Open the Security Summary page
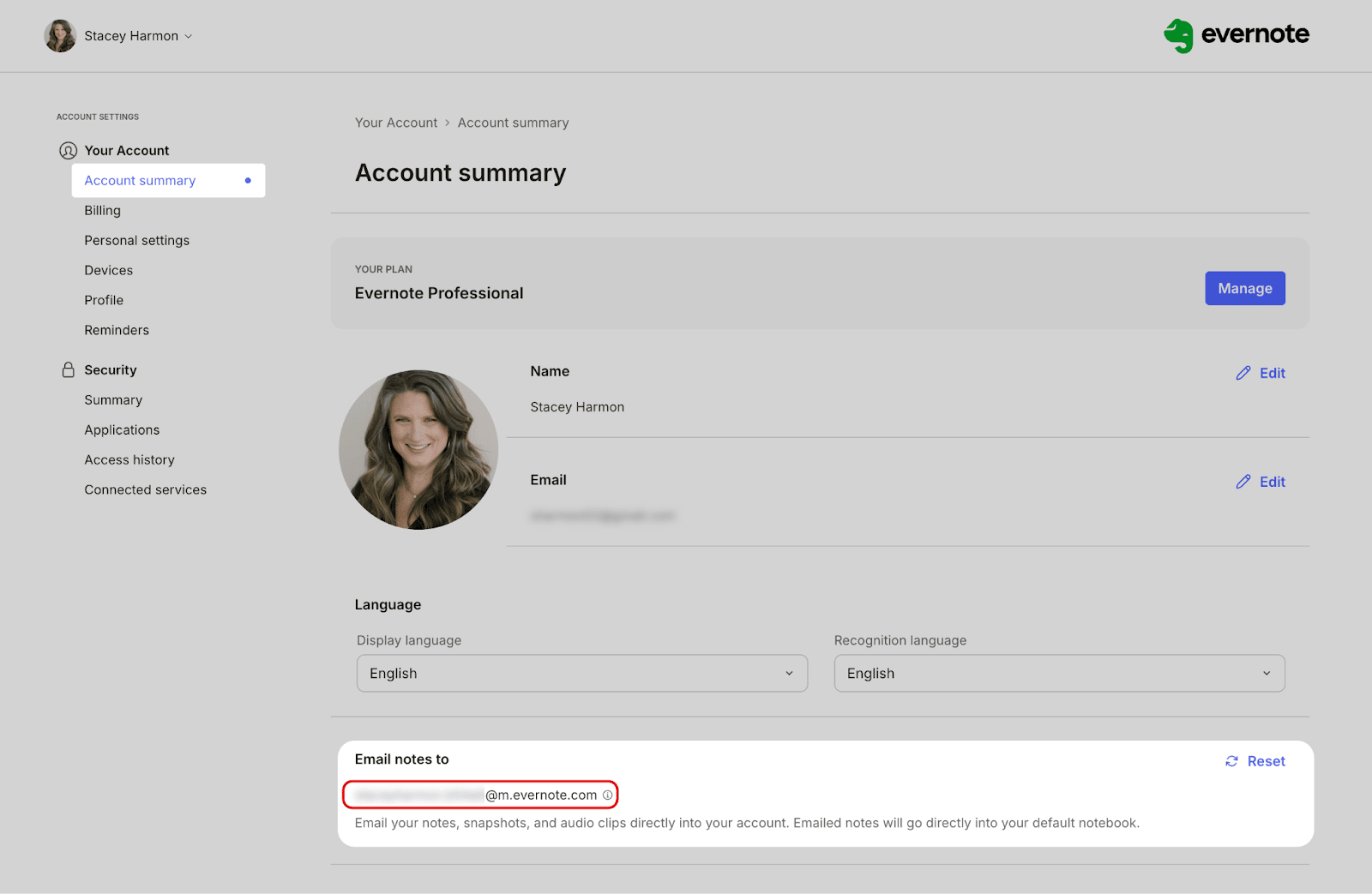The image size is (1372, 894). click(113, 400)
